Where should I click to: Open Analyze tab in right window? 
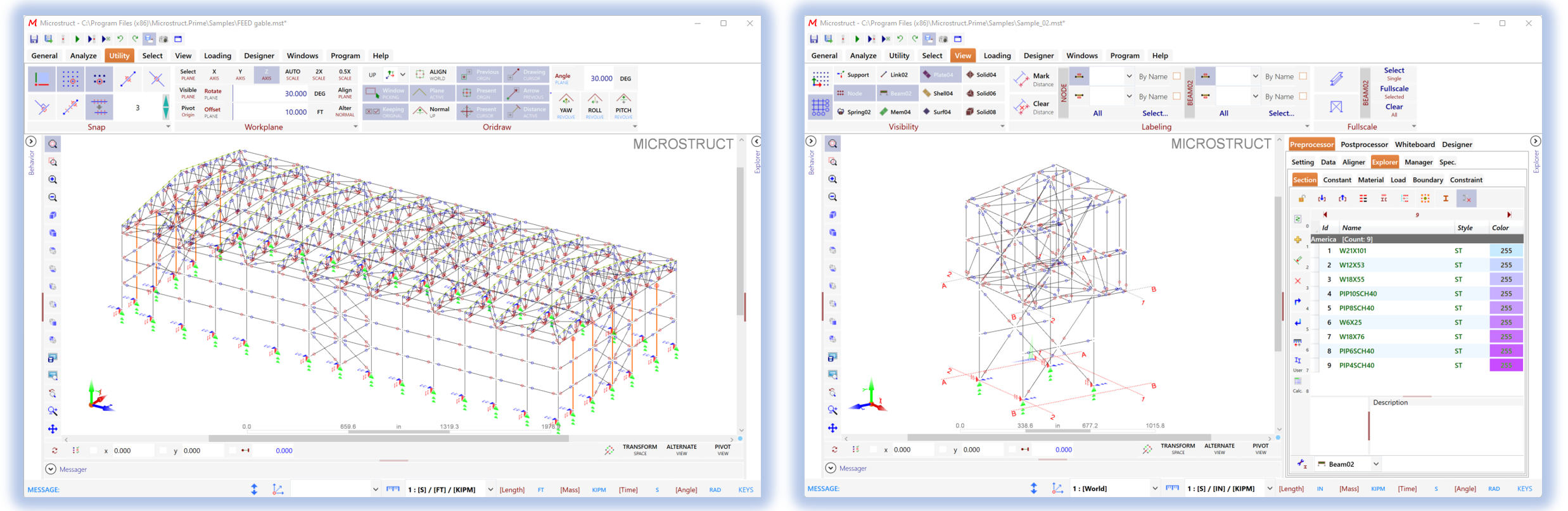click(863, 56)
